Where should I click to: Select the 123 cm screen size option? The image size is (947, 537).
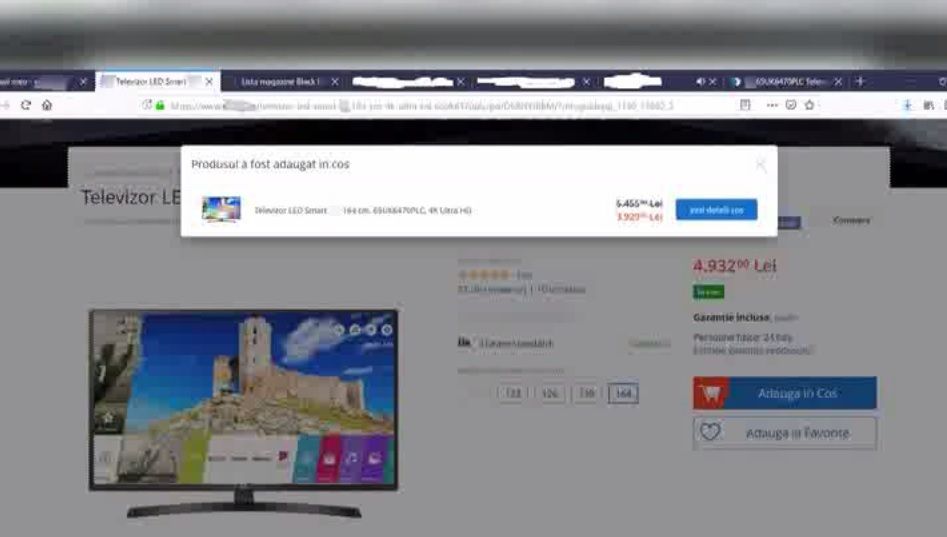pos(513,393)
